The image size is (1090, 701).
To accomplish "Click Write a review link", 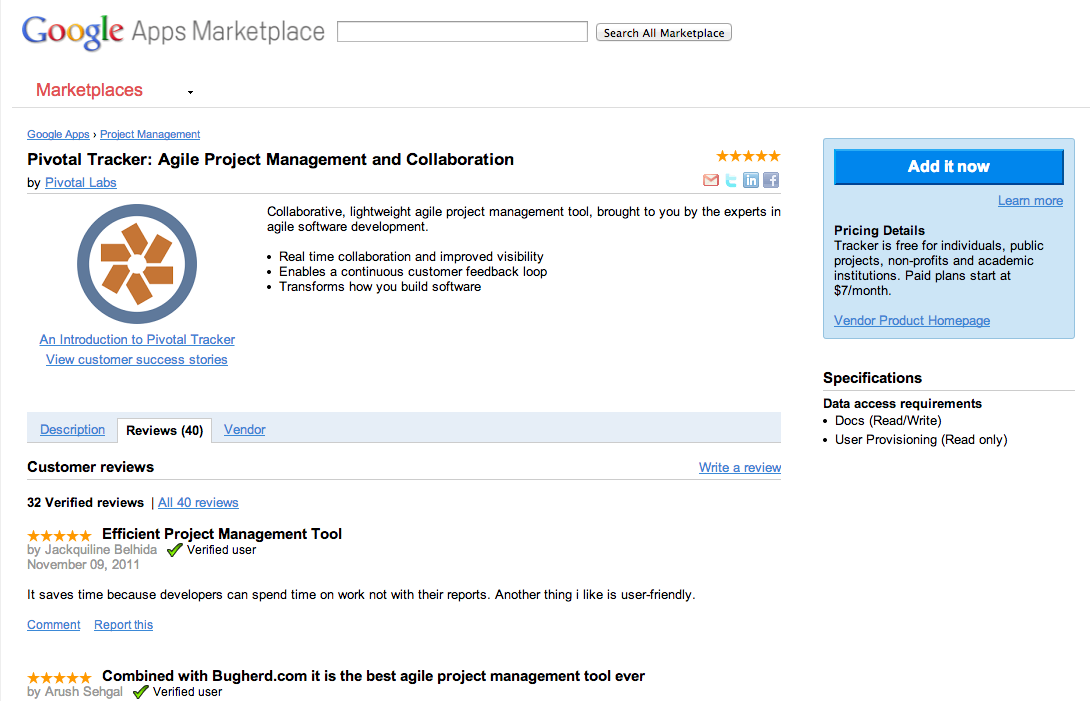I will (x=740, y=467).
